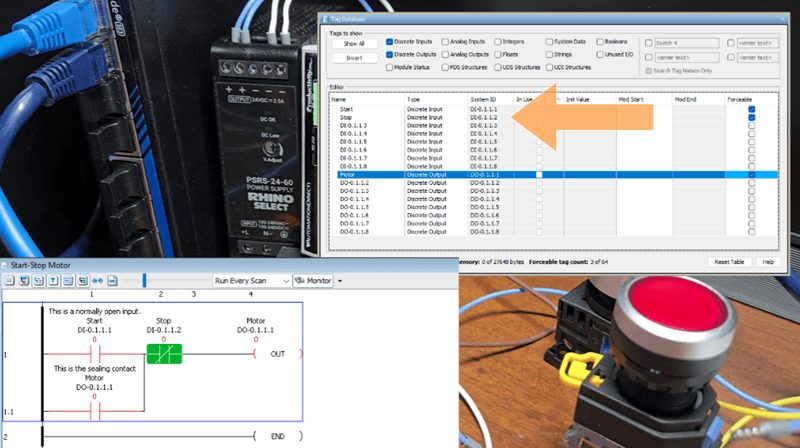Enable the Integers checkbox
Image resolution: width=800 pixels, height=448 pixels.
pos(497,42)
